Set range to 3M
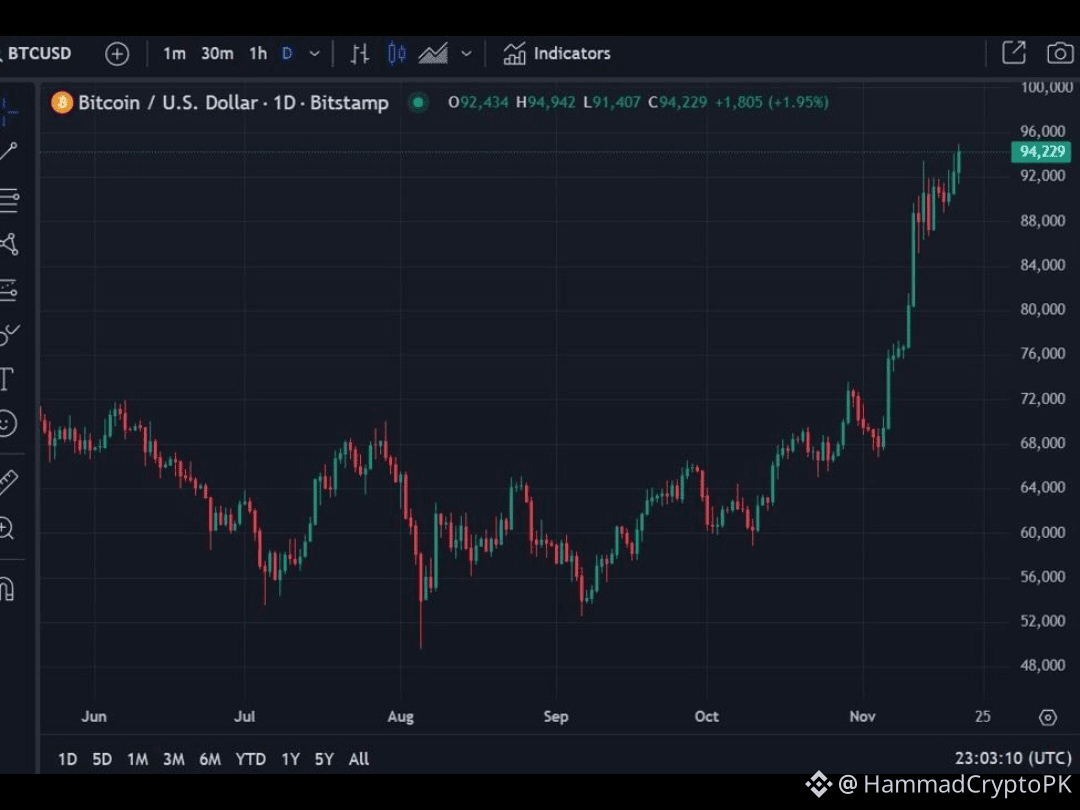The width and height of the screenshot is (1080, 810). coord(174,759)
